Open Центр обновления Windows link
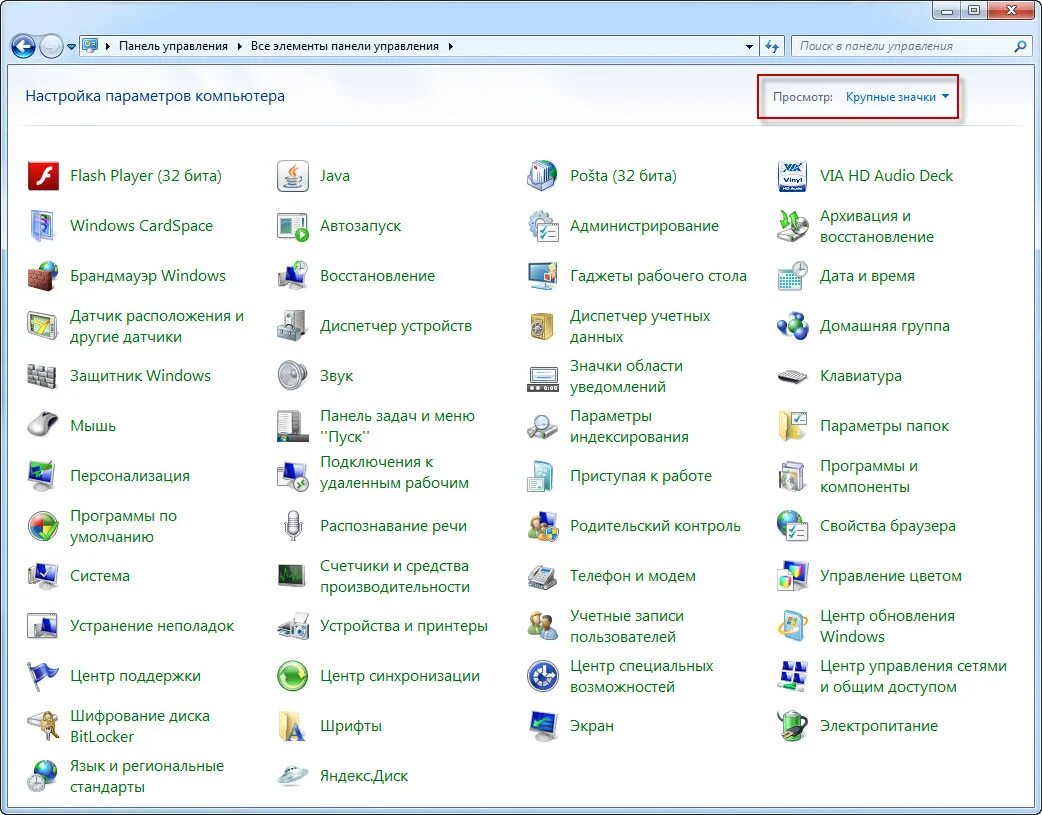This screenshot has height=815, width=1042. point(887,626)
